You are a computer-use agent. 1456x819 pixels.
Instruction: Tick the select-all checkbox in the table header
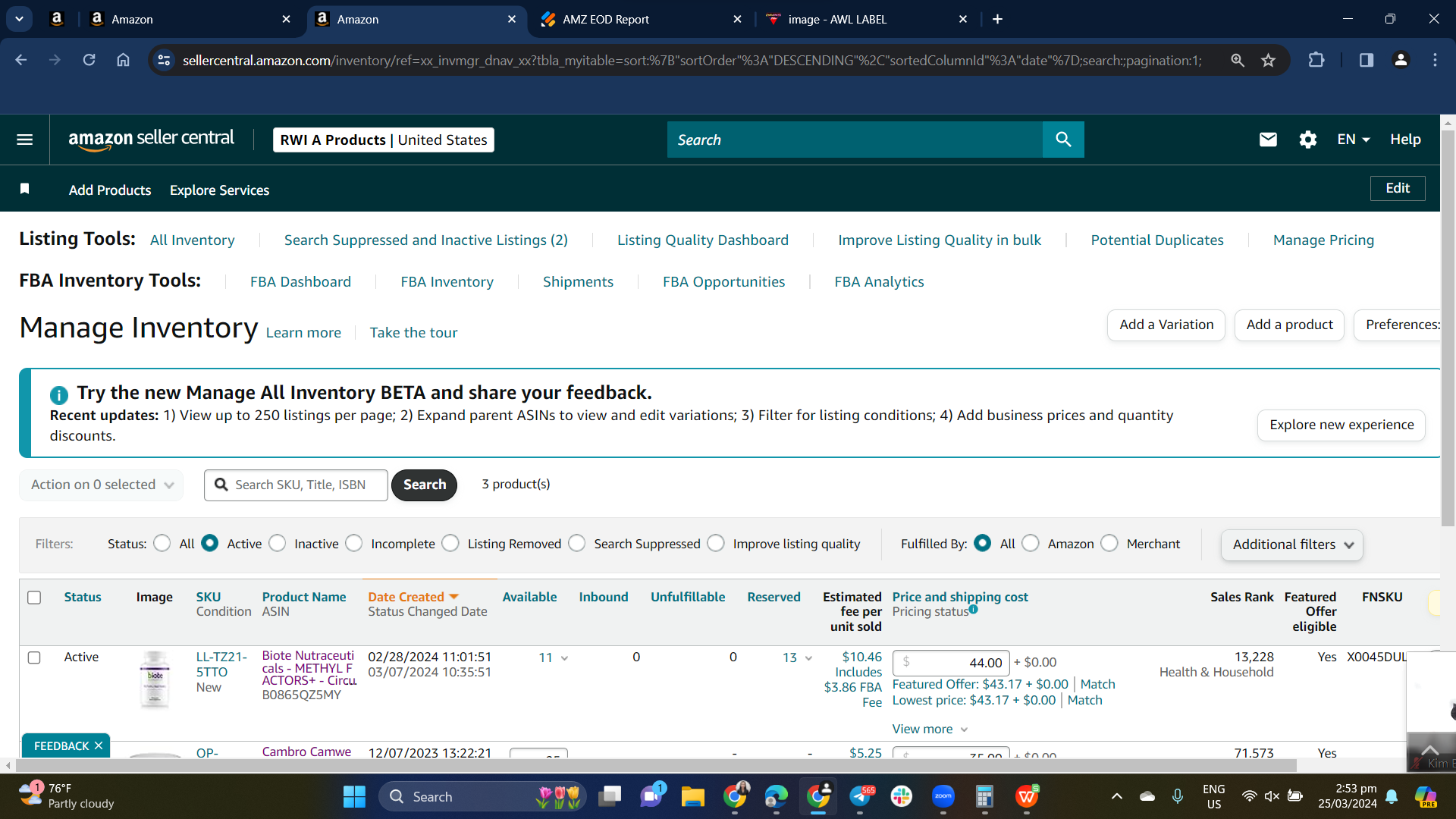[x=34, y=598]
